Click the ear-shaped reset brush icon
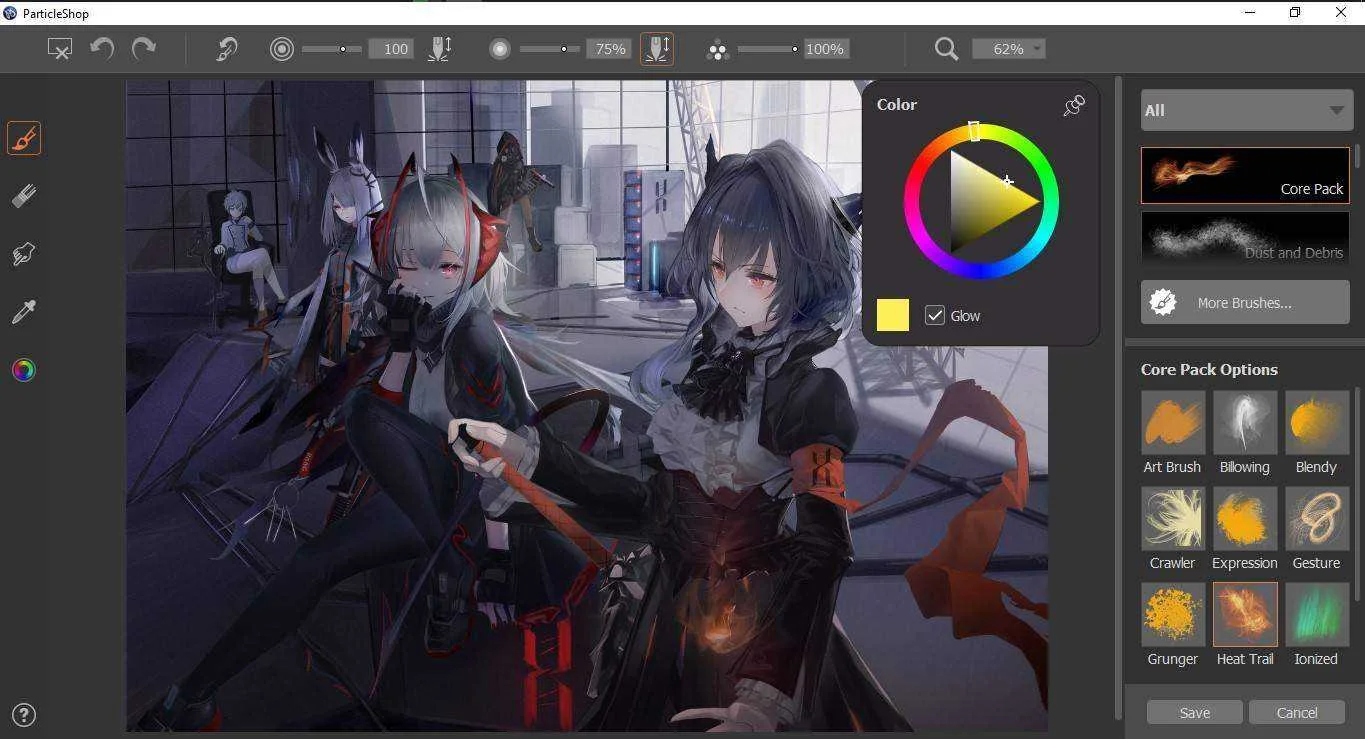 tap(227, 48)
